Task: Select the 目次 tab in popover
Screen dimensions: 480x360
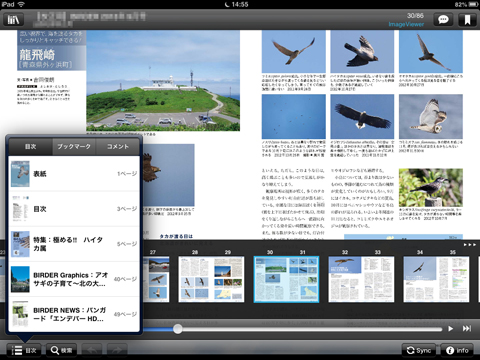Action: pyautogui.click(x=31, y=146)
